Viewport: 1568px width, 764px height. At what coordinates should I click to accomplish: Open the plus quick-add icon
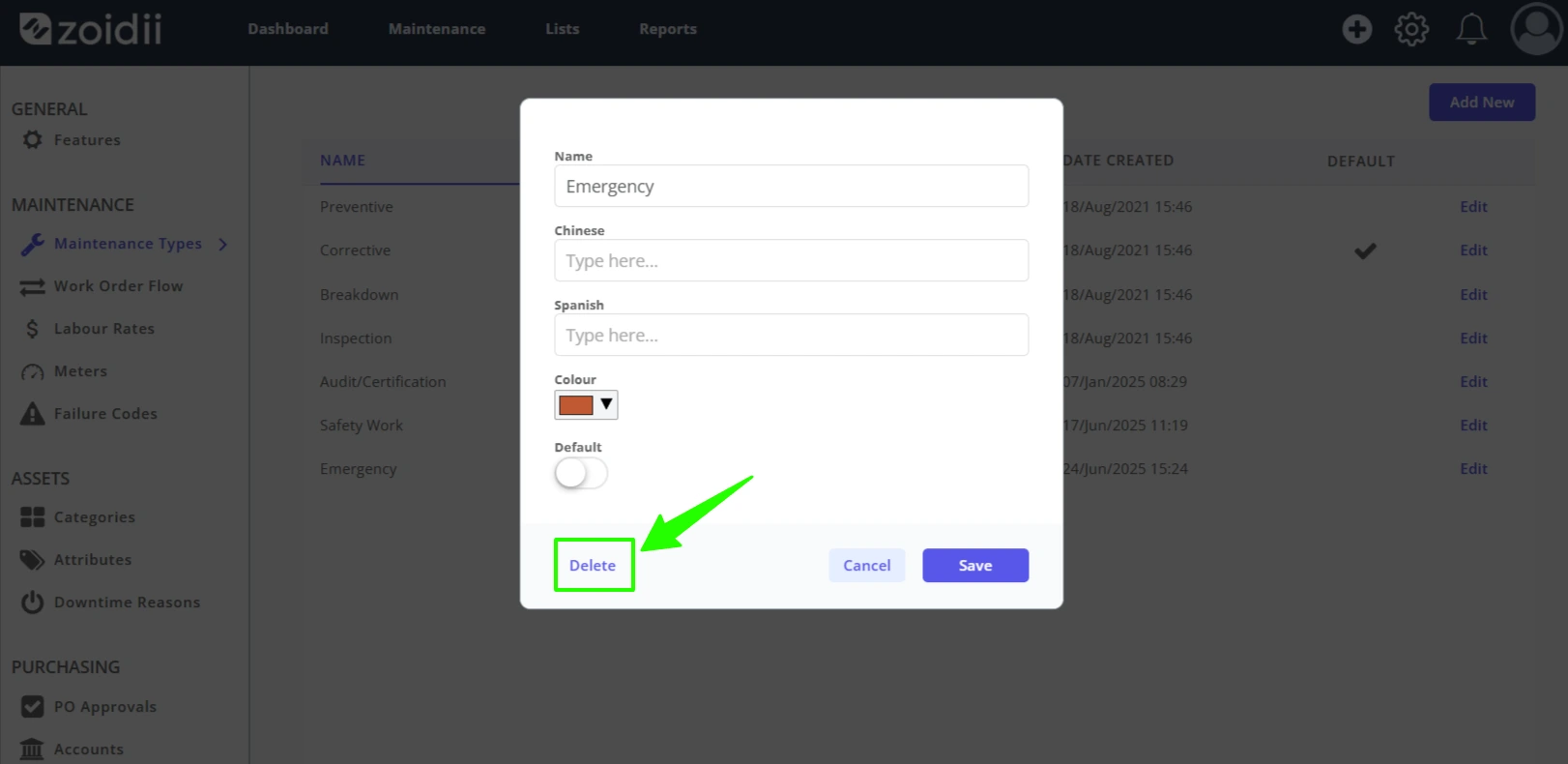click(x=1356, y=29)
